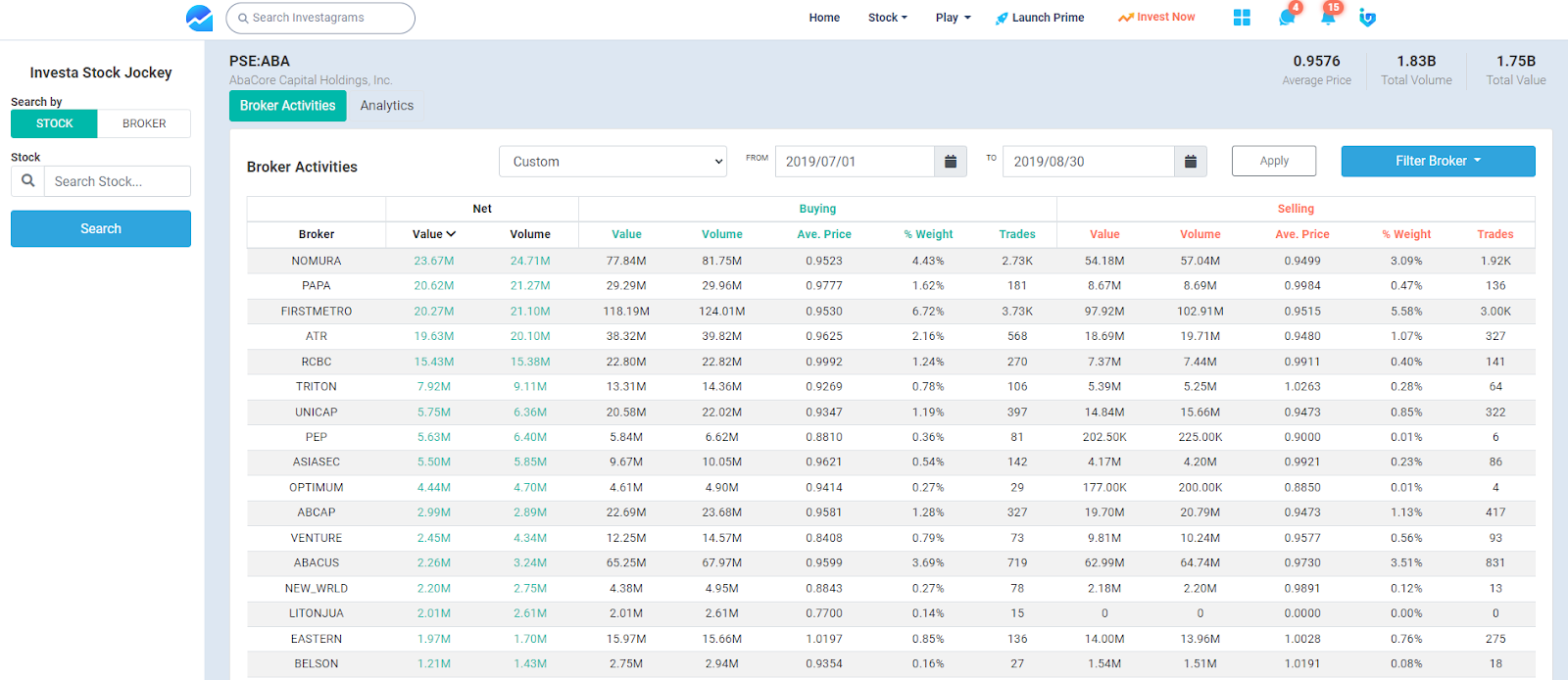This screenshot has width=1568, height=680.
Task: Open the TO date calendar icon
Action: click(1190, 162)
